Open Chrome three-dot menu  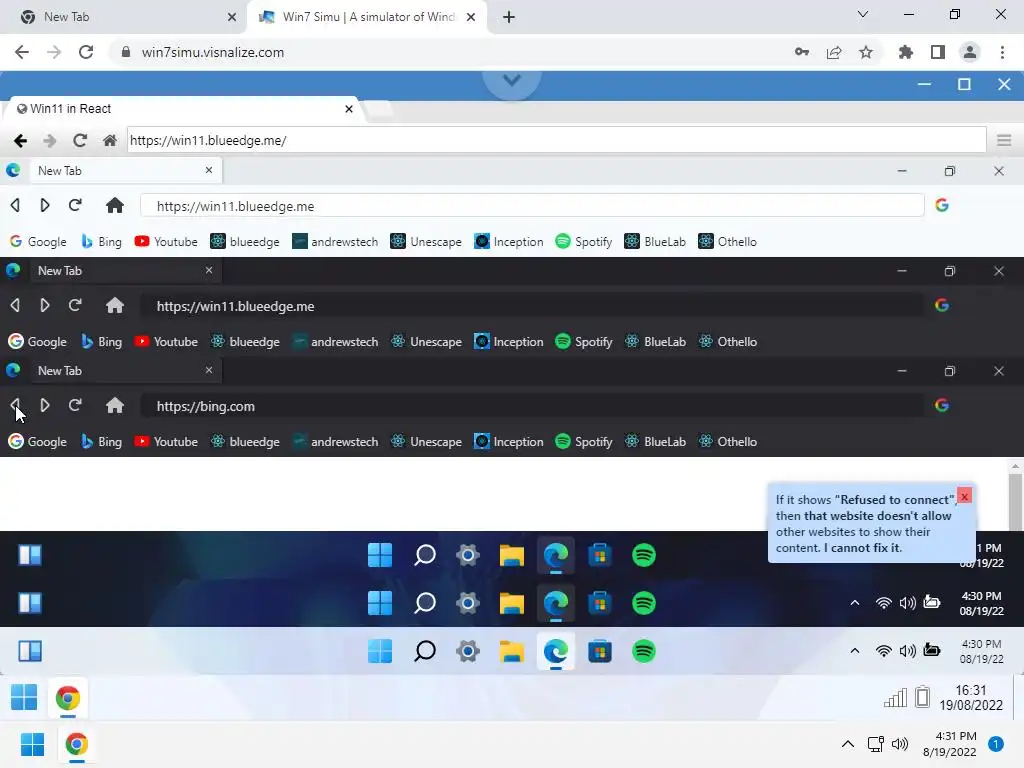1002,52
